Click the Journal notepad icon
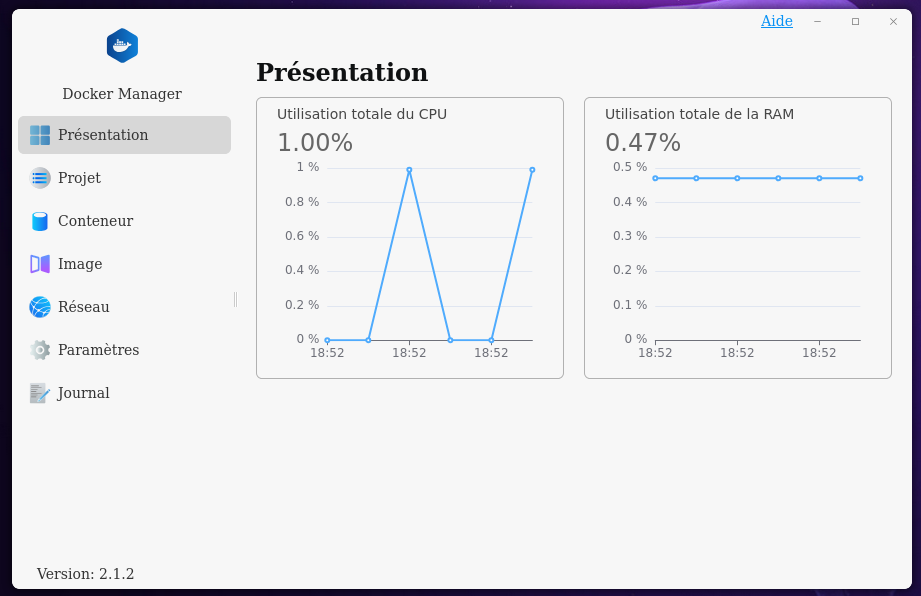The width and height of the screenshot is (921, 596). pos(40,393)
